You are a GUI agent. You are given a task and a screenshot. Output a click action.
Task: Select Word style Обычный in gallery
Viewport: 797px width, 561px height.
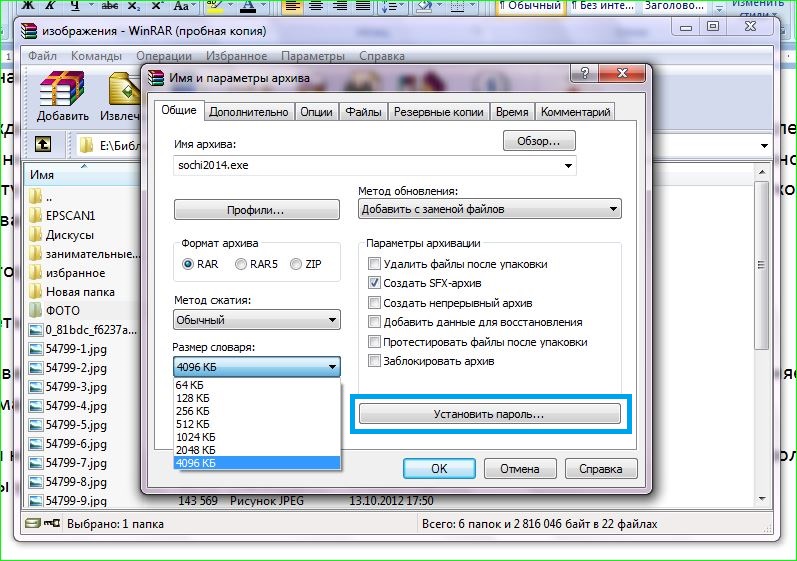tap(530, 7)
